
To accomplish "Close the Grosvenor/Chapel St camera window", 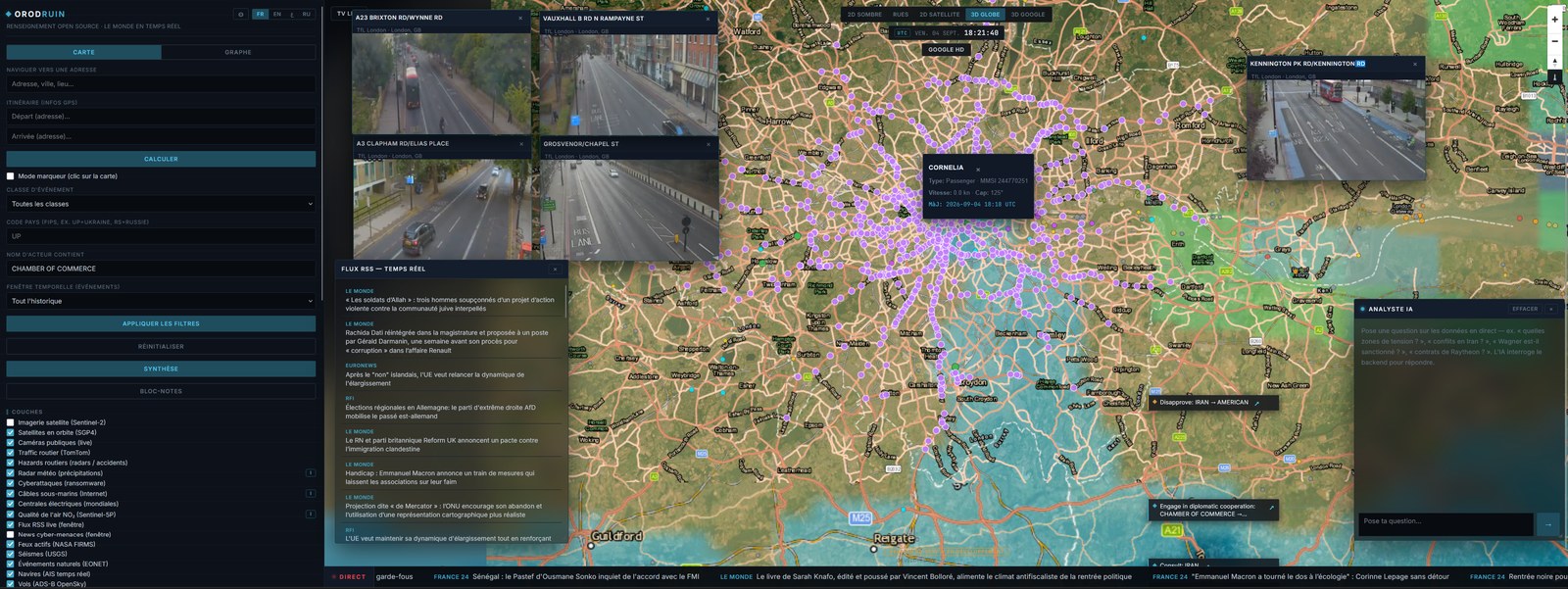I will tap(709, 144).
